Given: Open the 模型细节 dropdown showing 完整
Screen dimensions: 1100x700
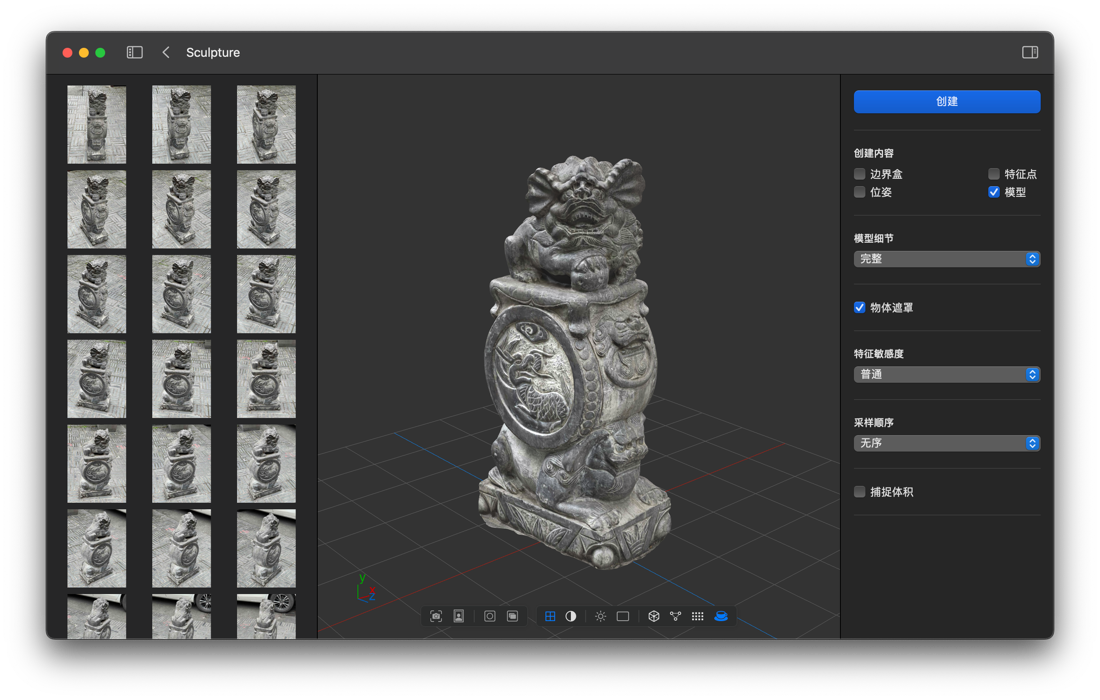Looking at the screenshot, I should [947, 260].
